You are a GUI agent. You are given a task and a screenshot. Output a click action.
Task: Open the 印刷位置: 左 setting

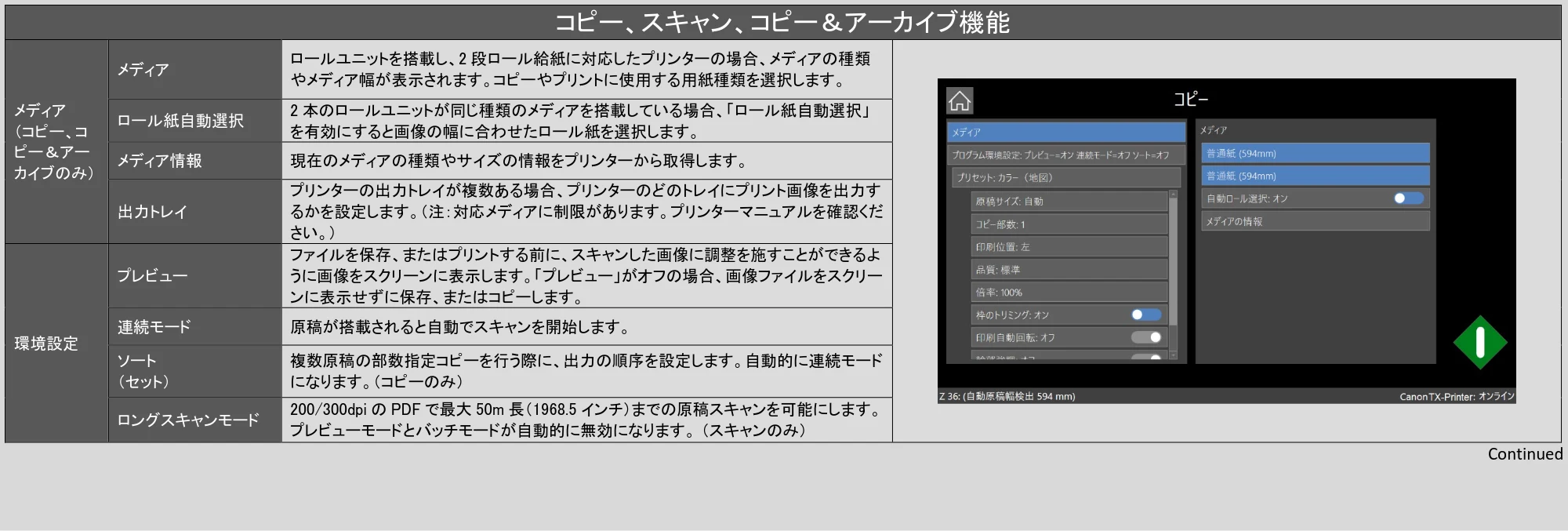1069,246
